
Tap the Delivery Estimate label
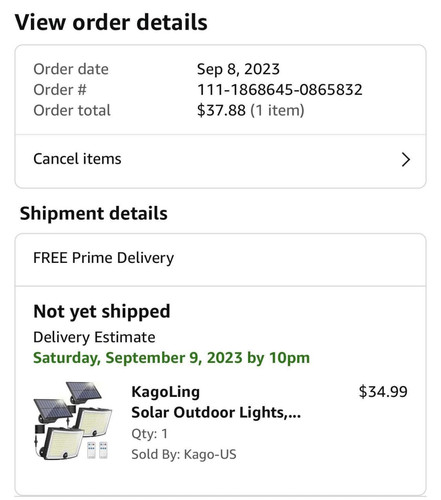[94, 337]
